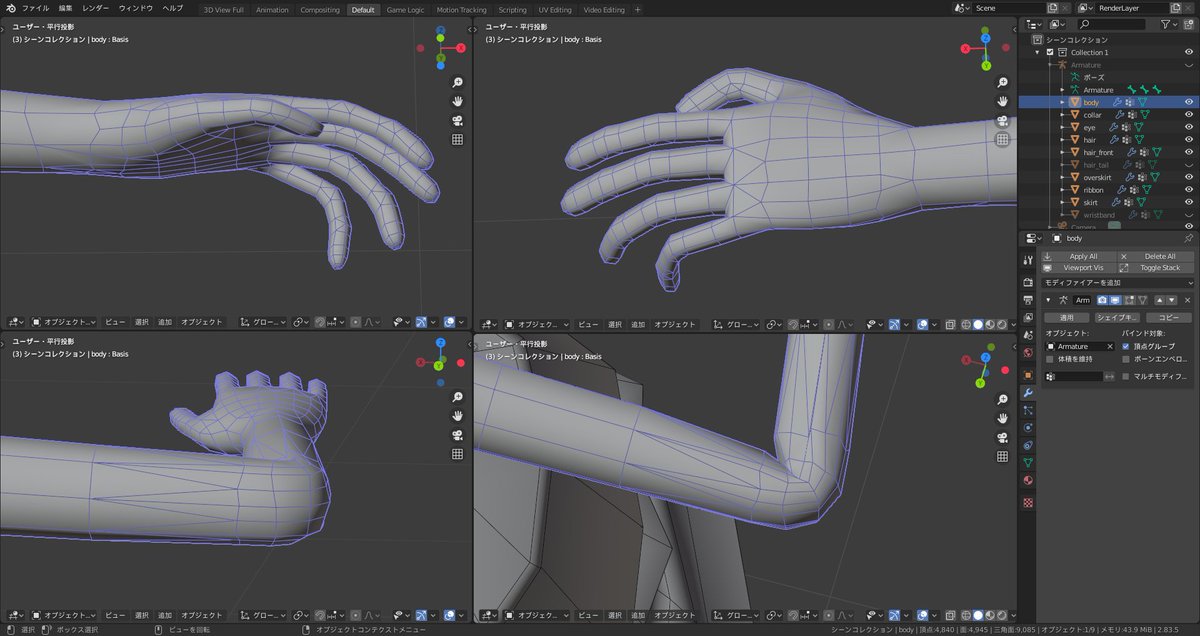This screenshot has width=1200, height=636.
Task: Open the ファイル menu
Action: (x=36, y=8)
